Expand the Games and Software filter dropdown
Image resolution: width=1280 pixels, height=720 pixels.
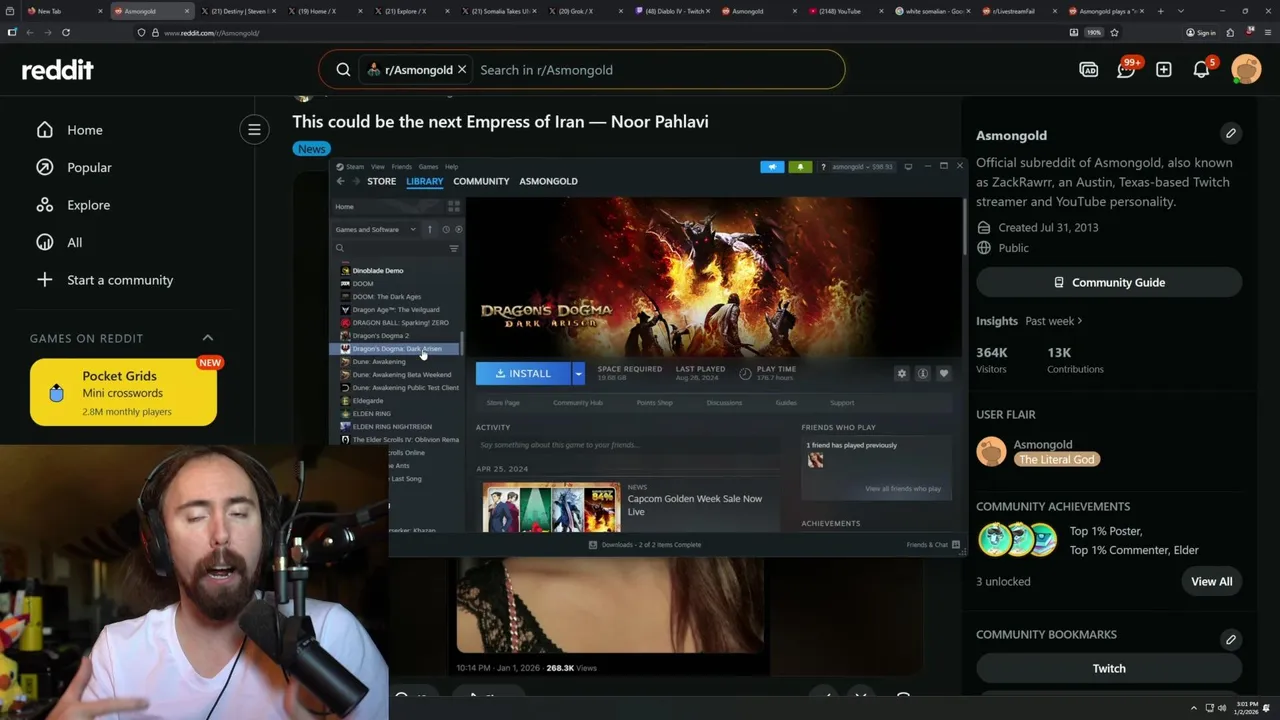[x=375, y=230]
